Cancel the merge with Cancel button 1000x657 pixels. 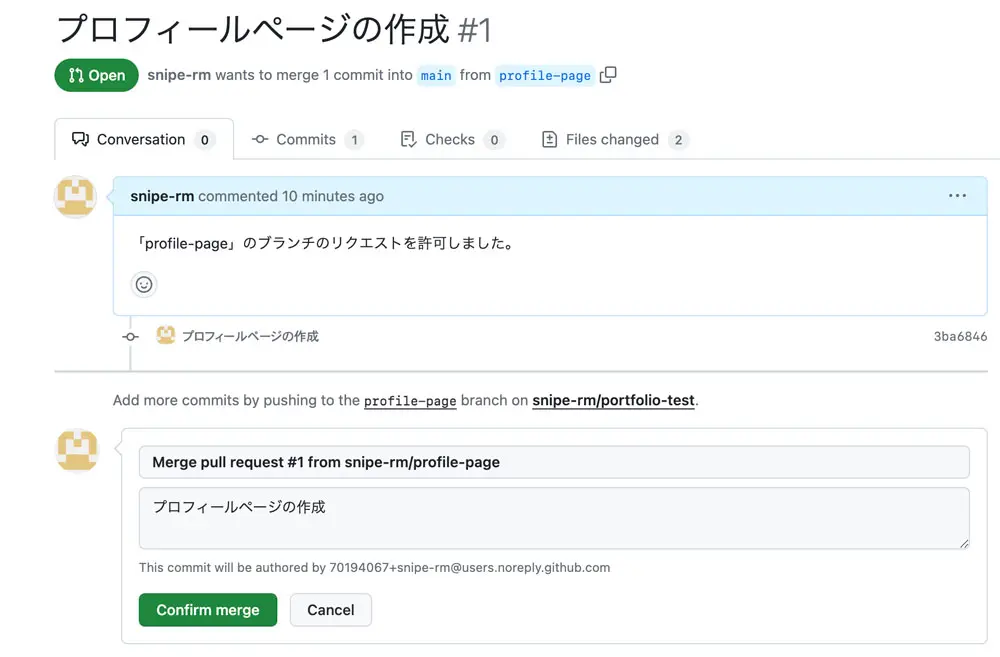(330, 610)
